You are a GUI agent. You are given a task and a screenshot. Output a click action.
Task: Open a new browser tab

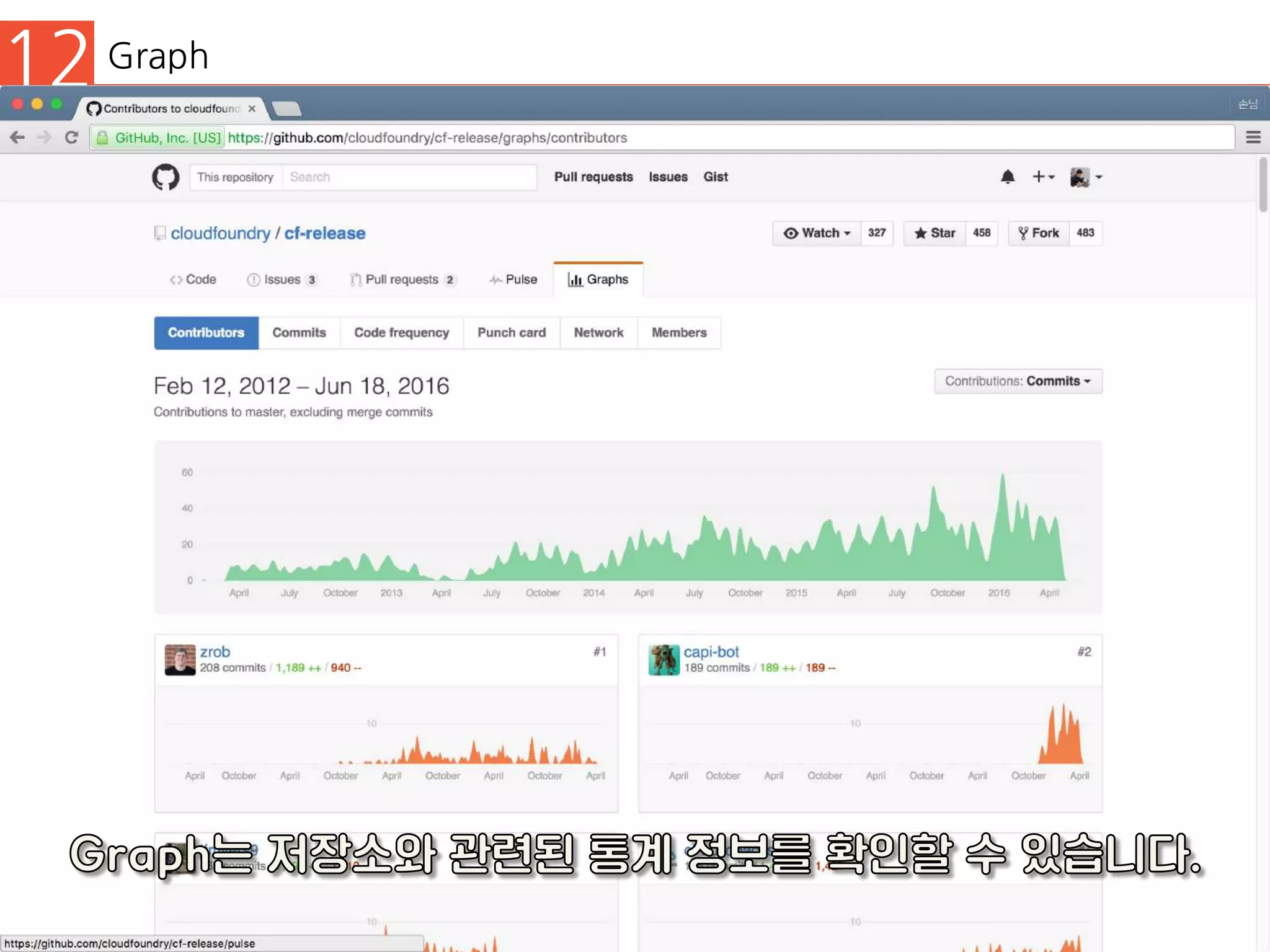click(x=286, y=108)
